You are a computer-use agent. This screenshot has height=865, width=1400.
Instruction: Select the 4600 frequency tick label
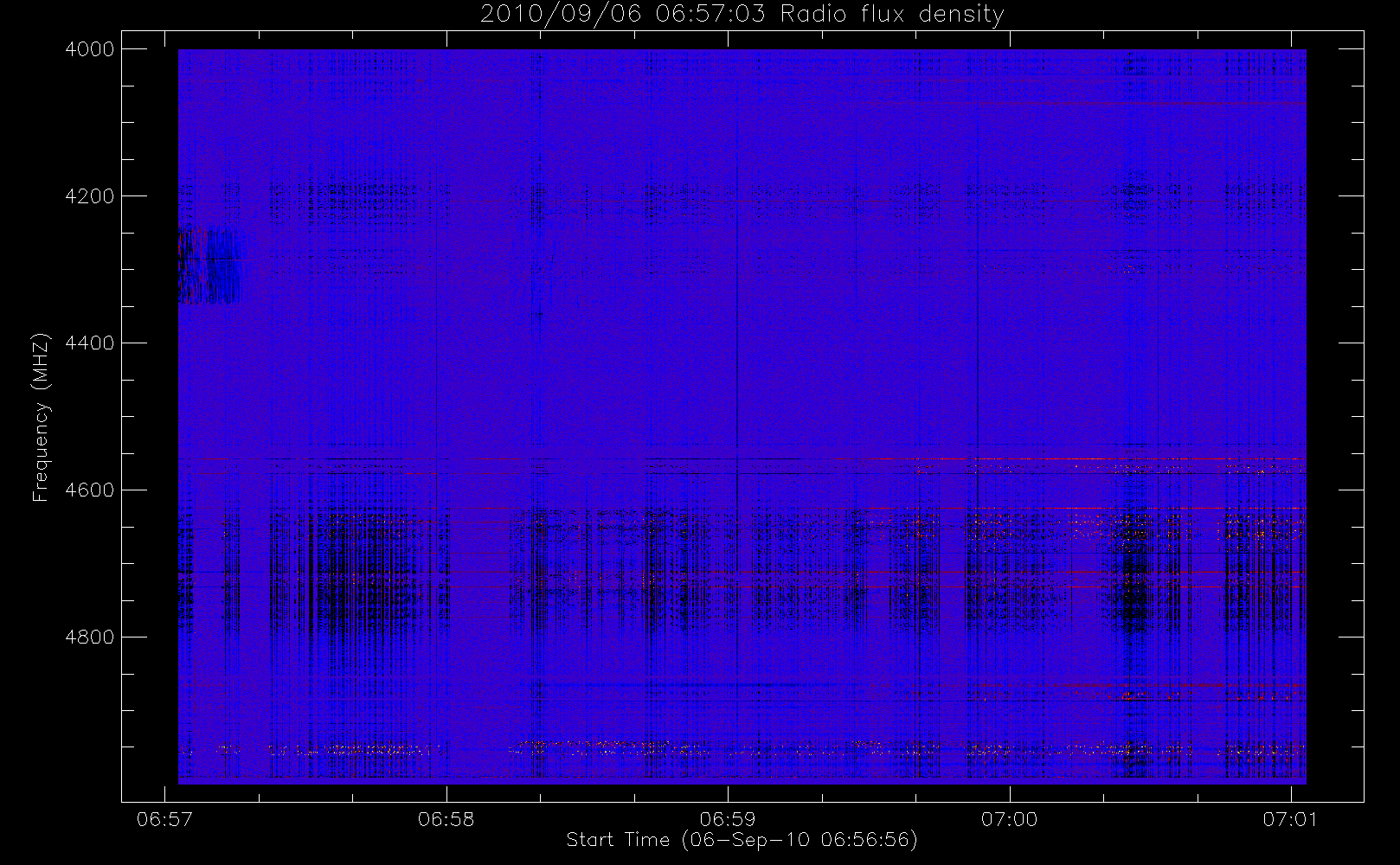click(x=89, y=490)
